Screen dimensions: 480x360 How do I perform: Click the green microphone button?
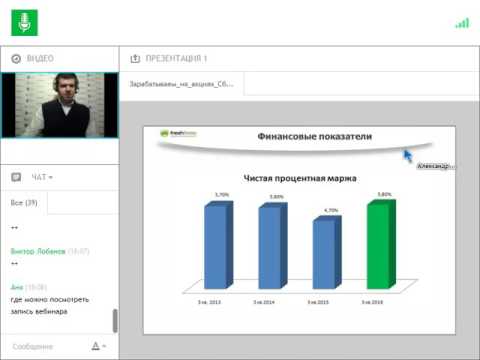click(x=24, y=23)
